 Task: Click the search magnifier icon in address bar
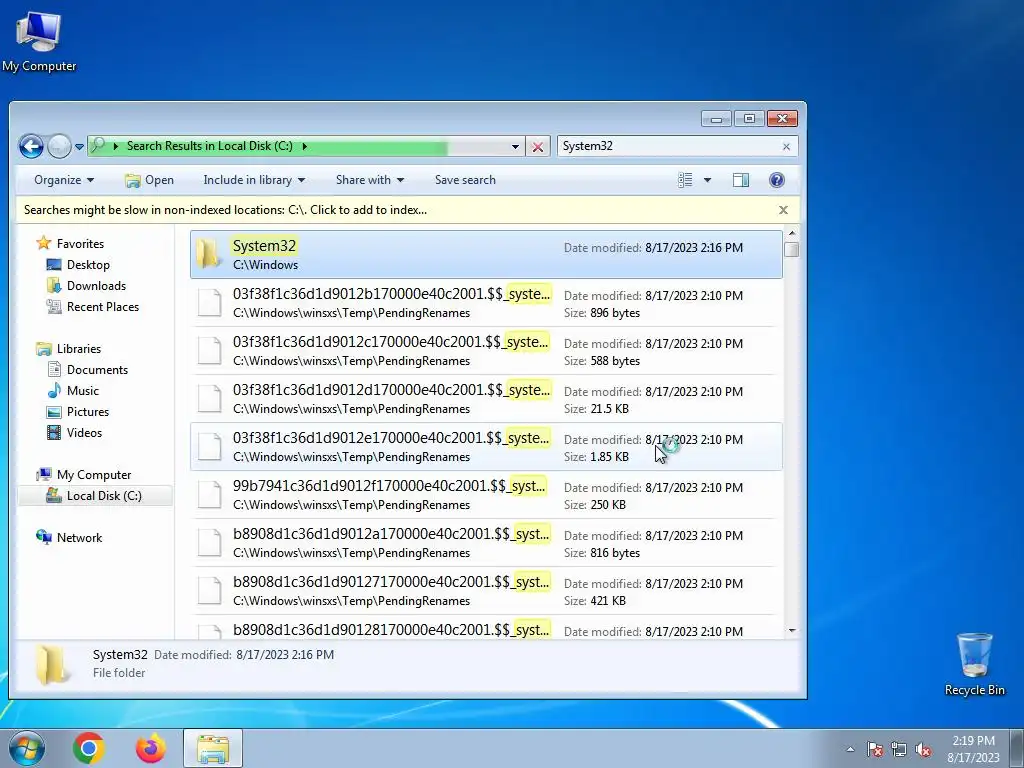pos(98,146)
